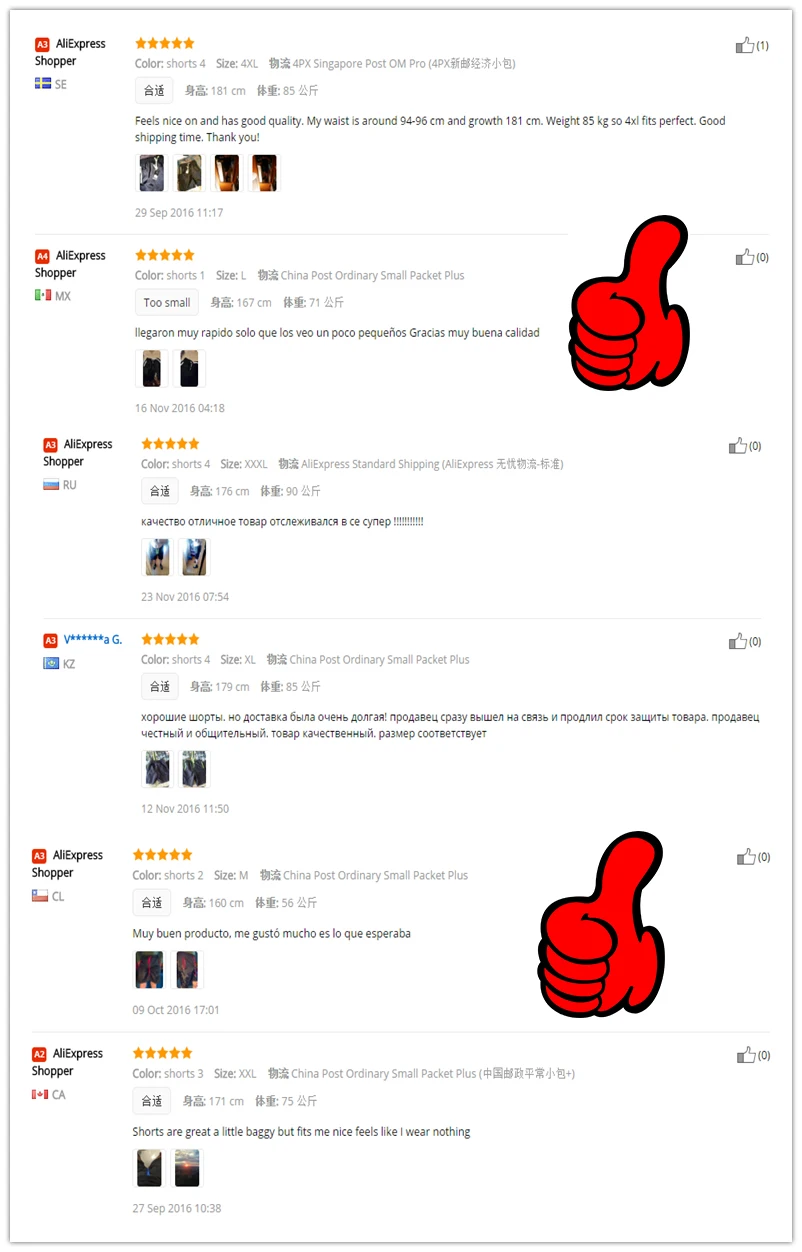Open reviewer profile V******a G.
Screen dimensions: 802x1252
(93, 640)
